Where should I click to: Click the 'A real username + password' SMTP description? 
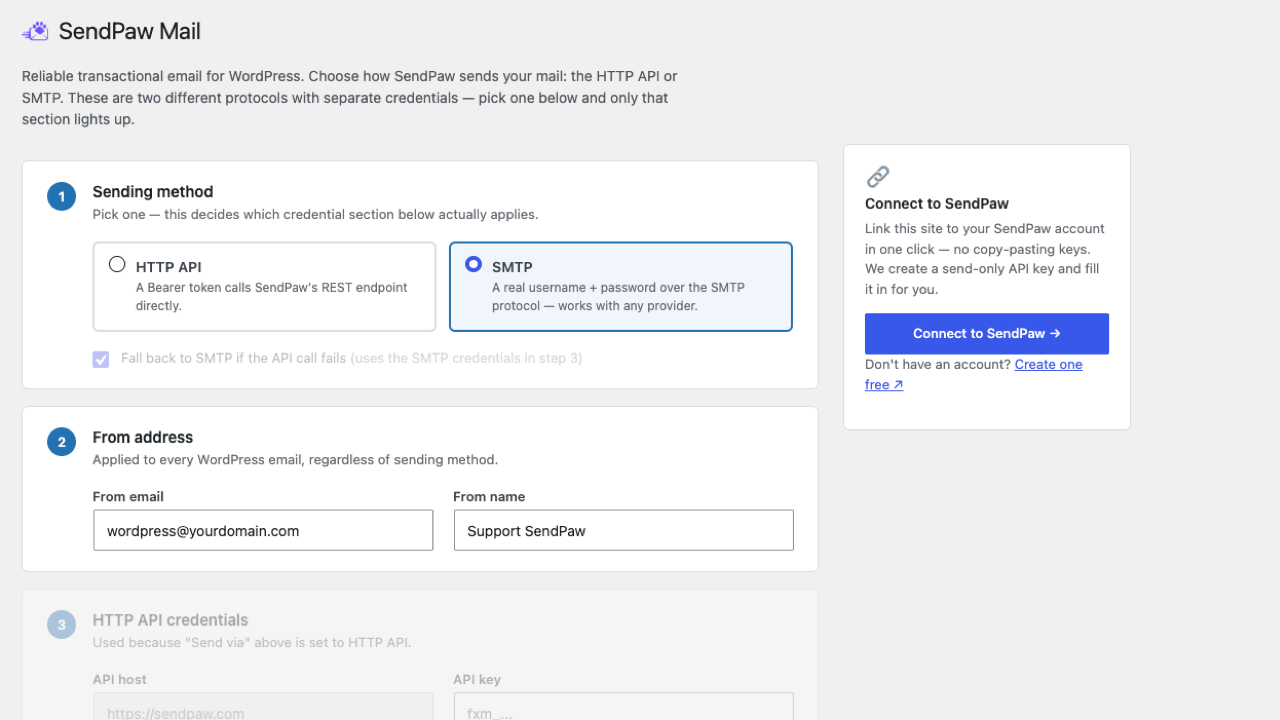(x=618, y=296)
